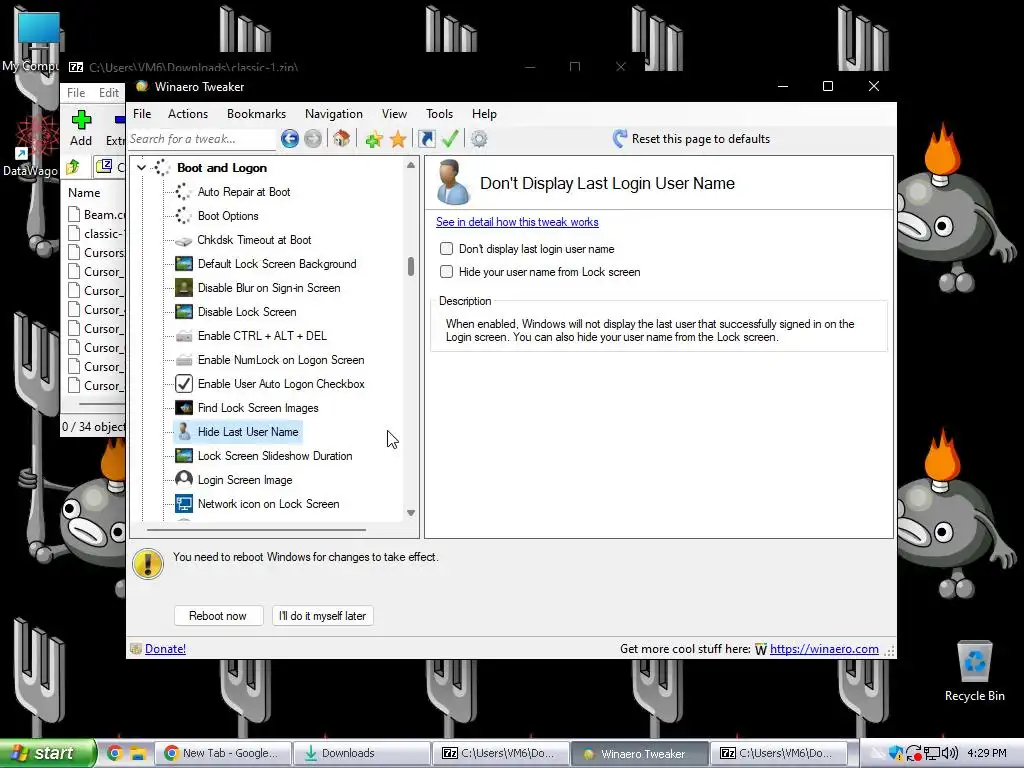Click the Reboot now button
The image size is (1024, 768).
tap(218, 616)
